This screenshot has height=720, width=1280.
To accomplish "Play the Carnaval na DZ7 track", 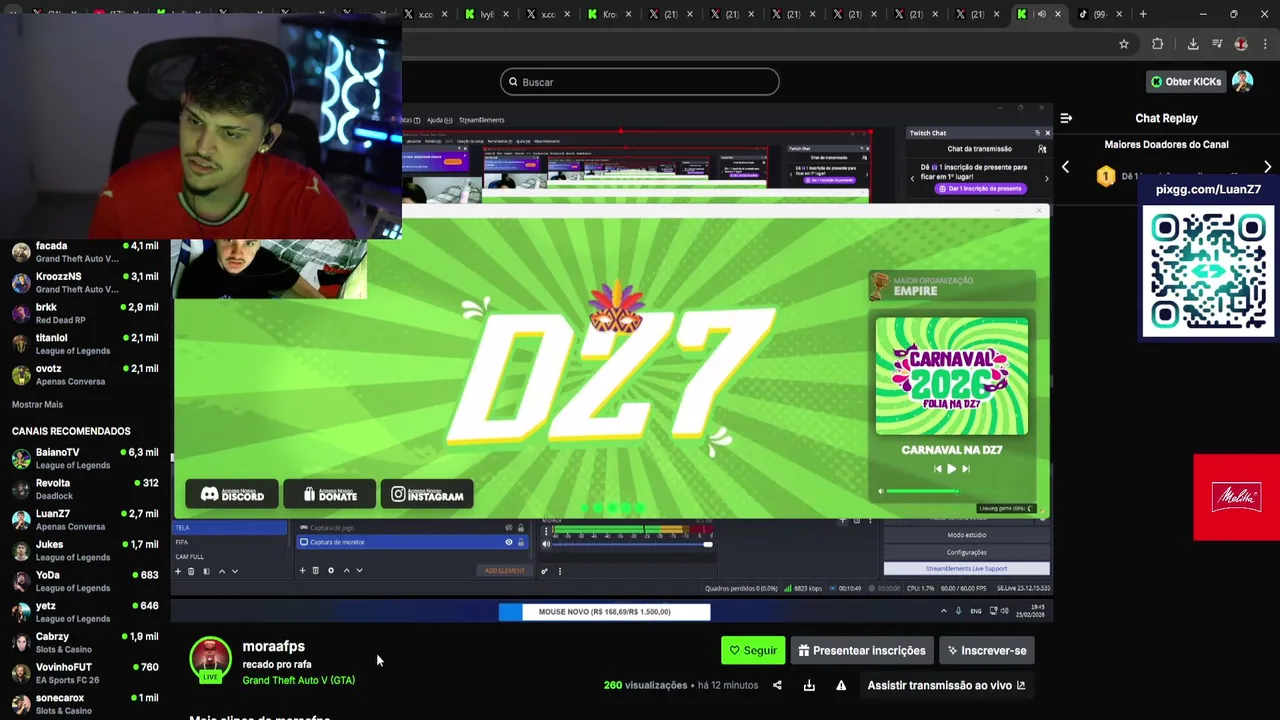I will pyautogui.click(x=952, y=468).
